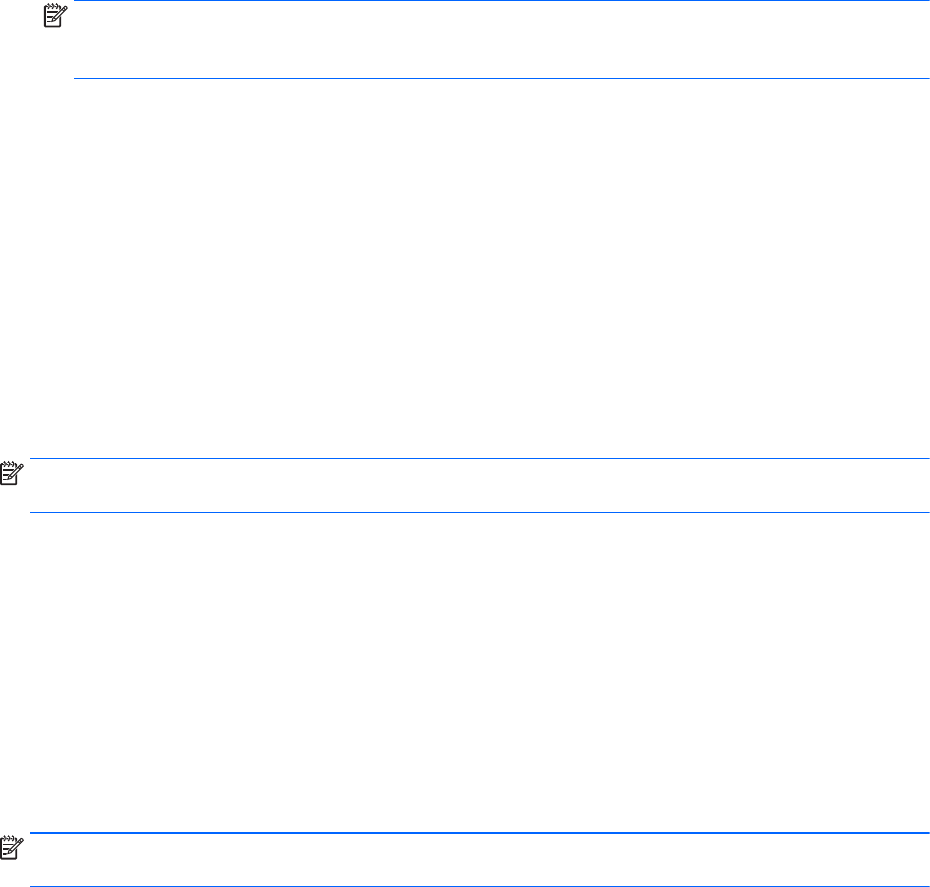
Task: Click the blank area between middle and bottom notes
Action: tap(465, 673)
